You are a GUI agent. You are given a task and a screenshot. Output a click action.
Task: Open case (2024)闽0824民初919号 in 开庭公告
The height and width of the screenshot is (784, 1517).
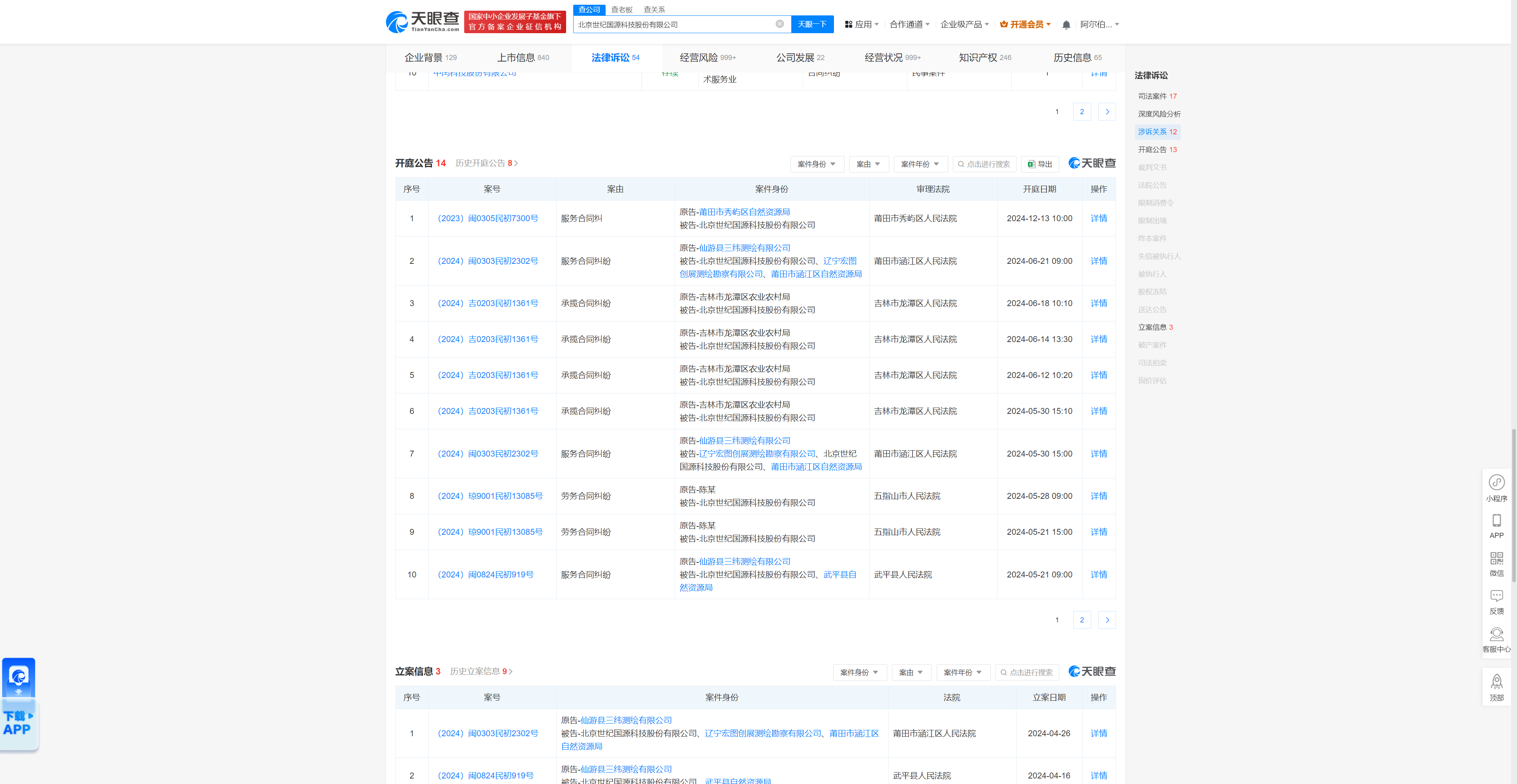click(x=485, y=574)
